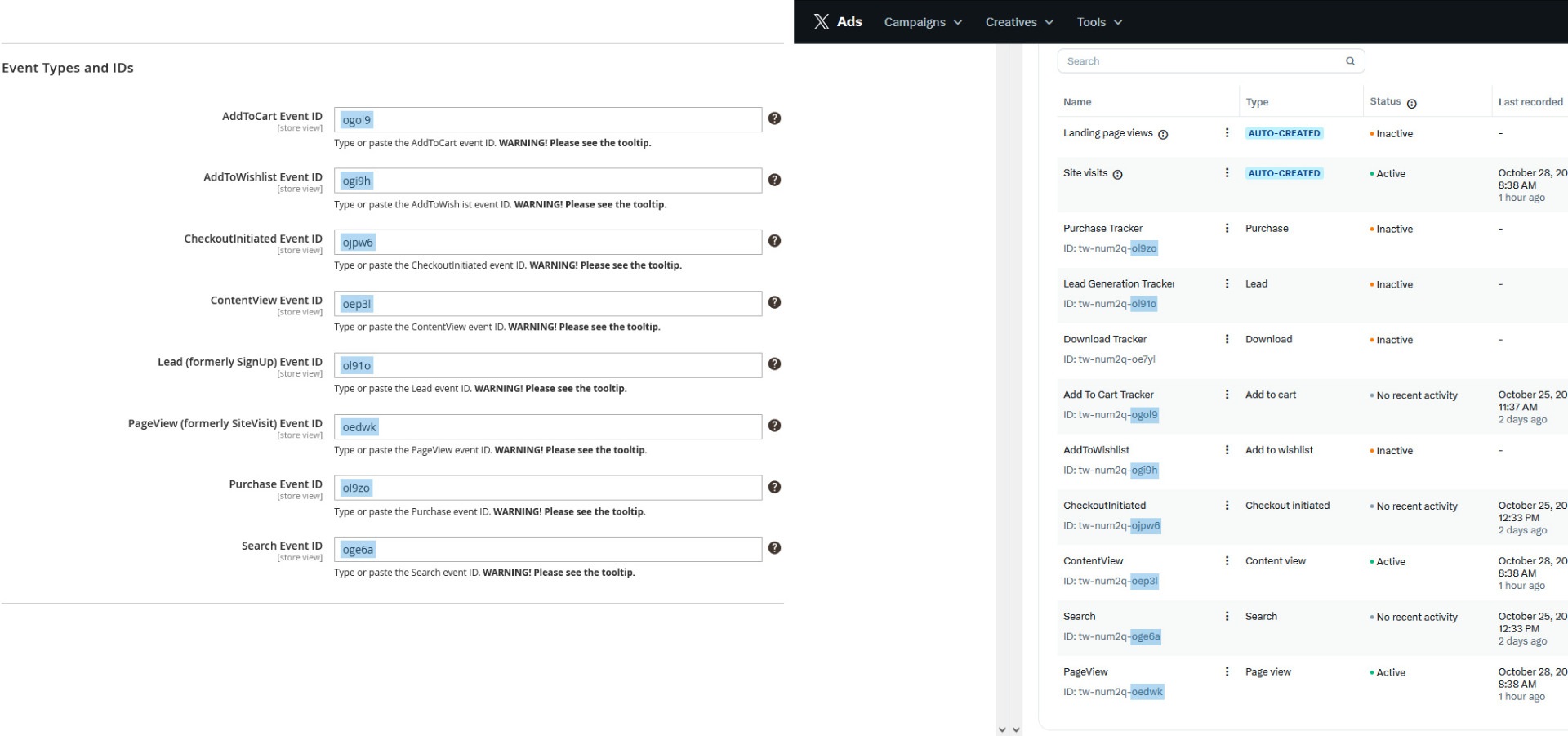The width and height of the screenshot is (1568, 736).
Task: Open the Add To Cart Tracker options menu
Action: click(x=1227, y=395)
